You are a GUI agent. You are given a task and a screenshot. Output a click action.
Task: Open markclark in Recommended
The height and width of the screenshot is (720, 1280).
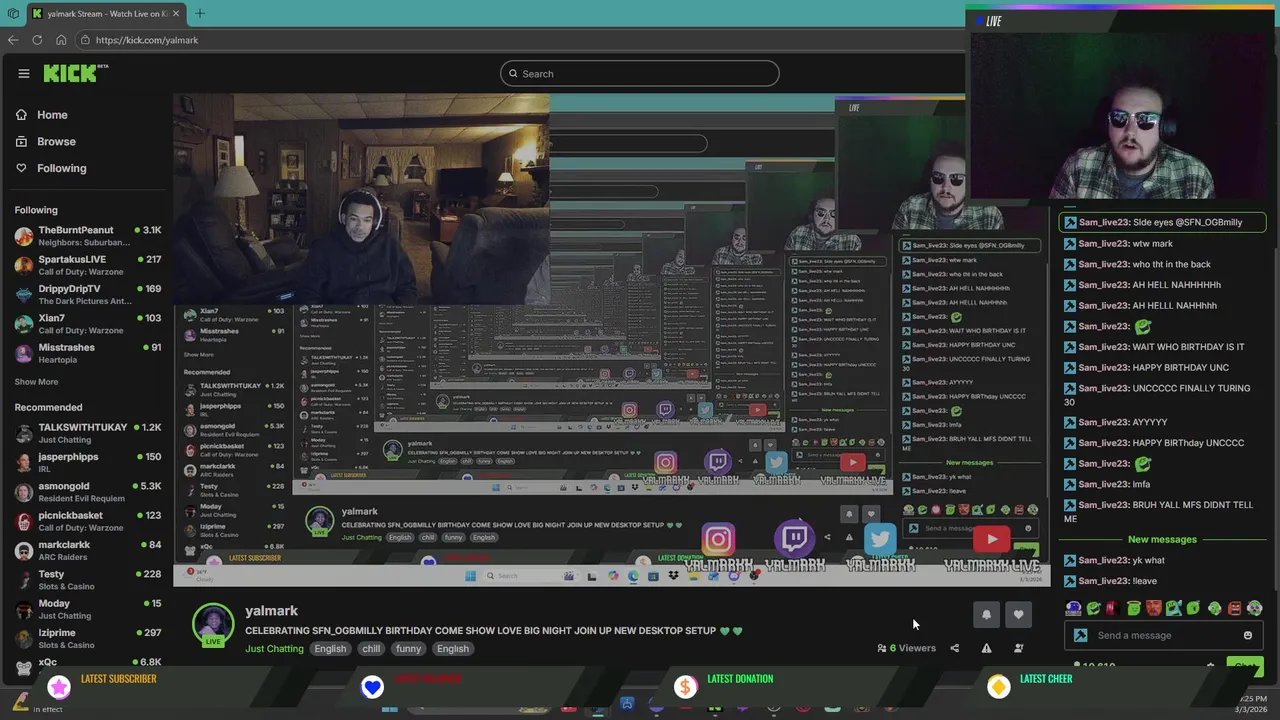[88, 550]
